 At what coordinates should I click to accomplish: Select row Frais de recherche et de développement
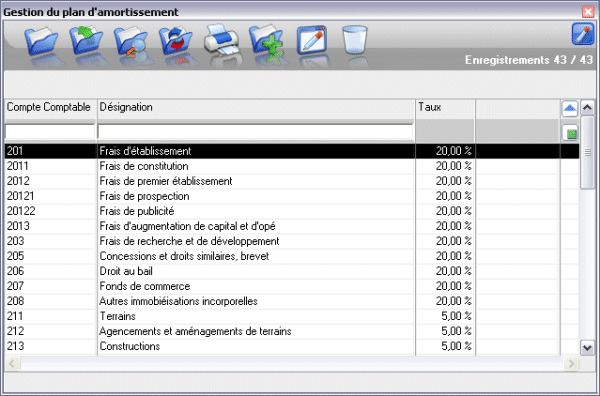coord(292,241)
